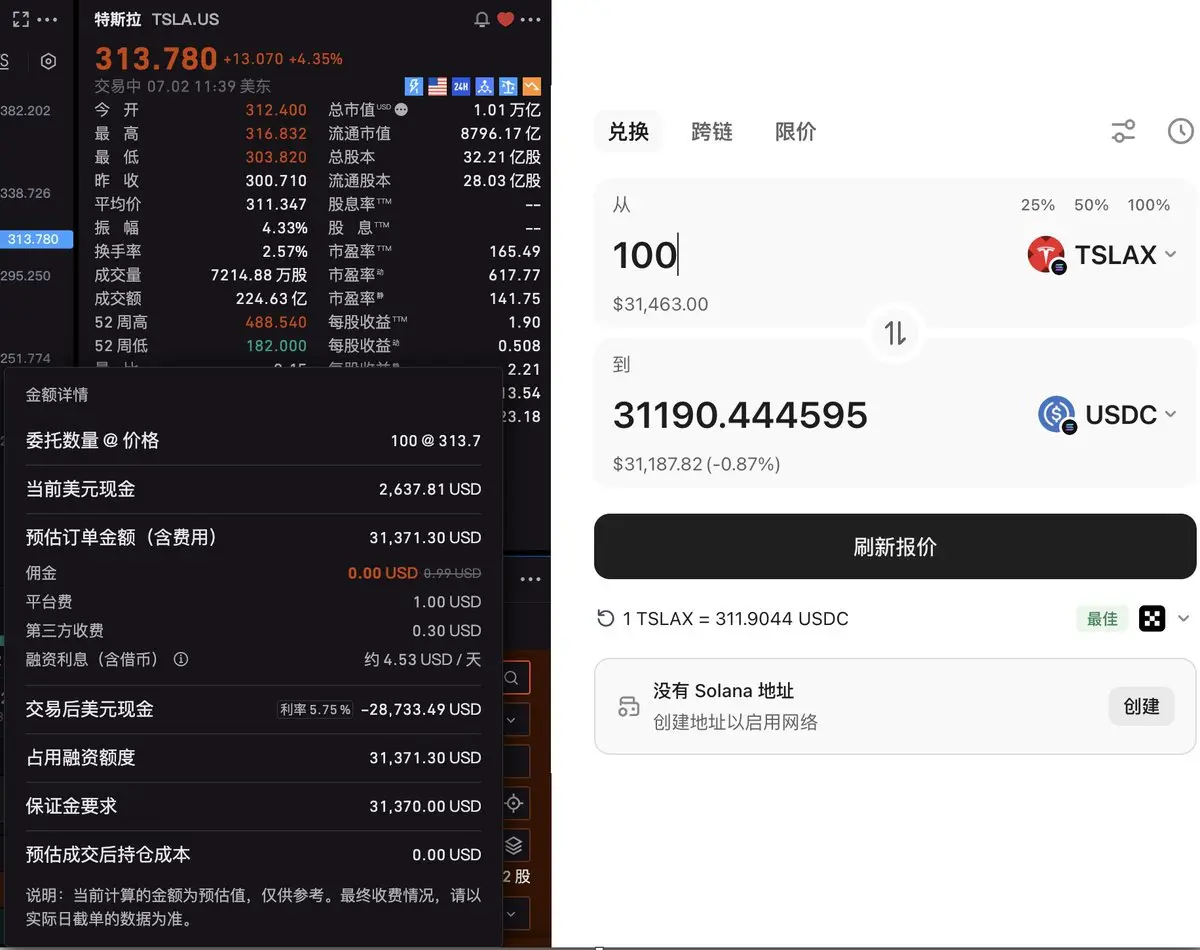Click the orange downward chart badge icon
This screenshot has width=1200, height=950.
pos(532,87)
